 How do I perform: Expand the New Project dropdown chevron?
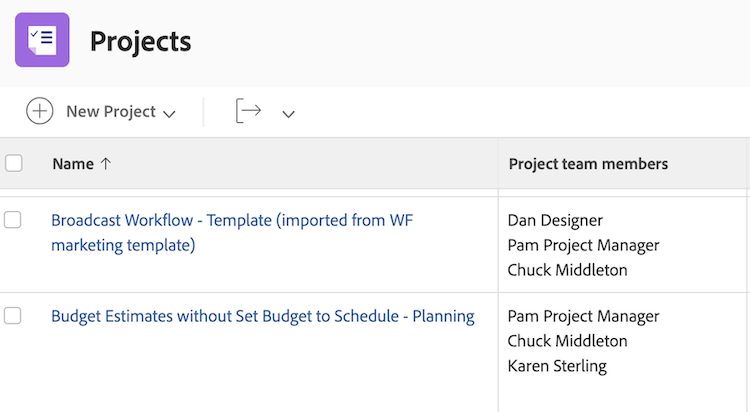[169, 113]
